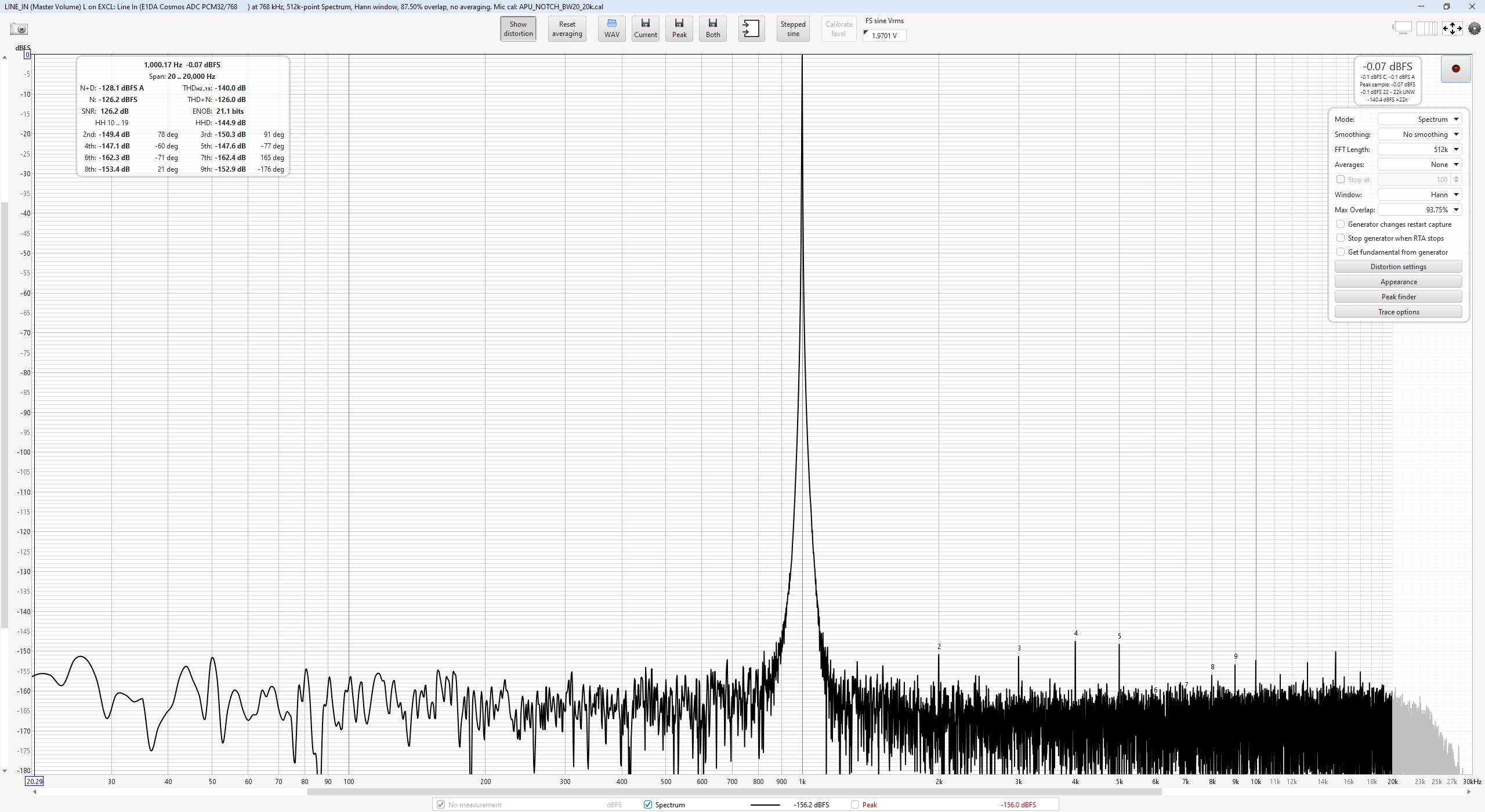Viewport: 1485px width, 812px height.
Task: Click the THD+N -126.0 dB value
Action: tap(230, 100)
